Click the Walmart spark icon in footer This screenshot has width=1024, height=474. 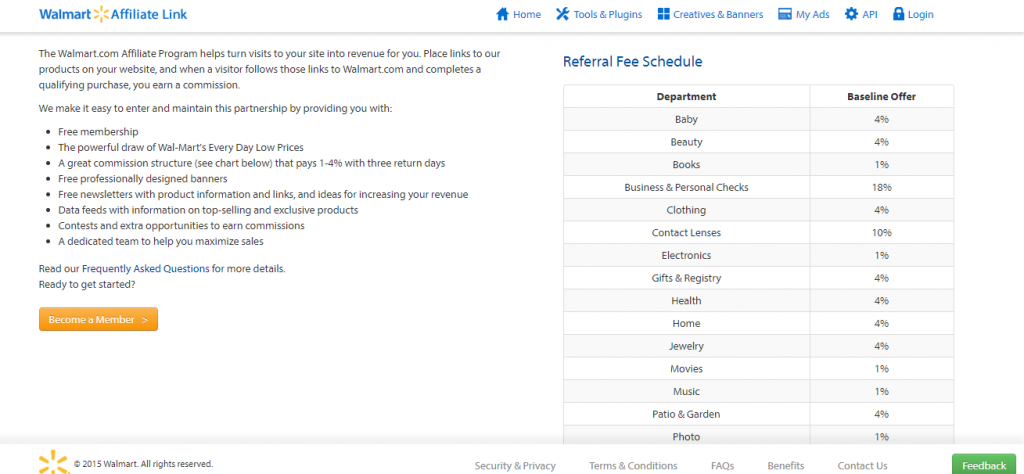point(53,463)
